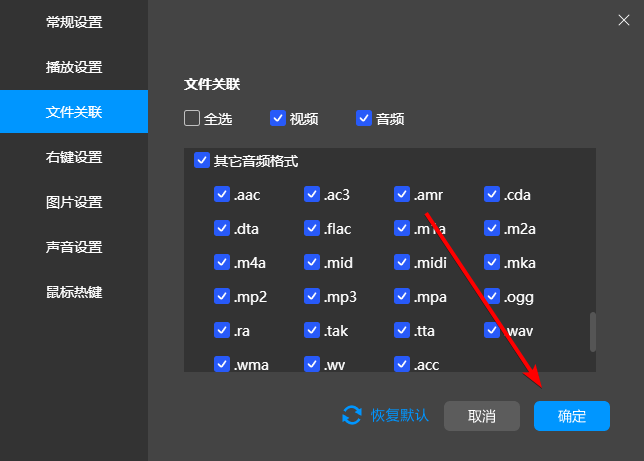Uncheck the .amr format checkbox
The image size is (644, 461).
[402, 194]
